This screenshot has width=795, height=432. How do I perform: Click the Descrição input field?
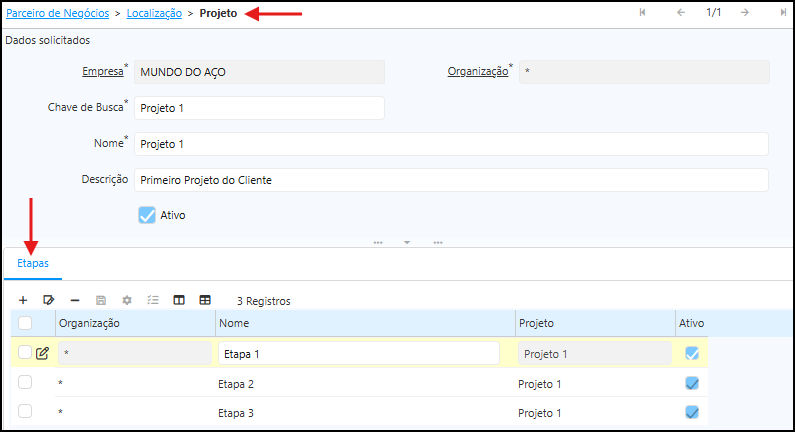[x=450, y=180]
